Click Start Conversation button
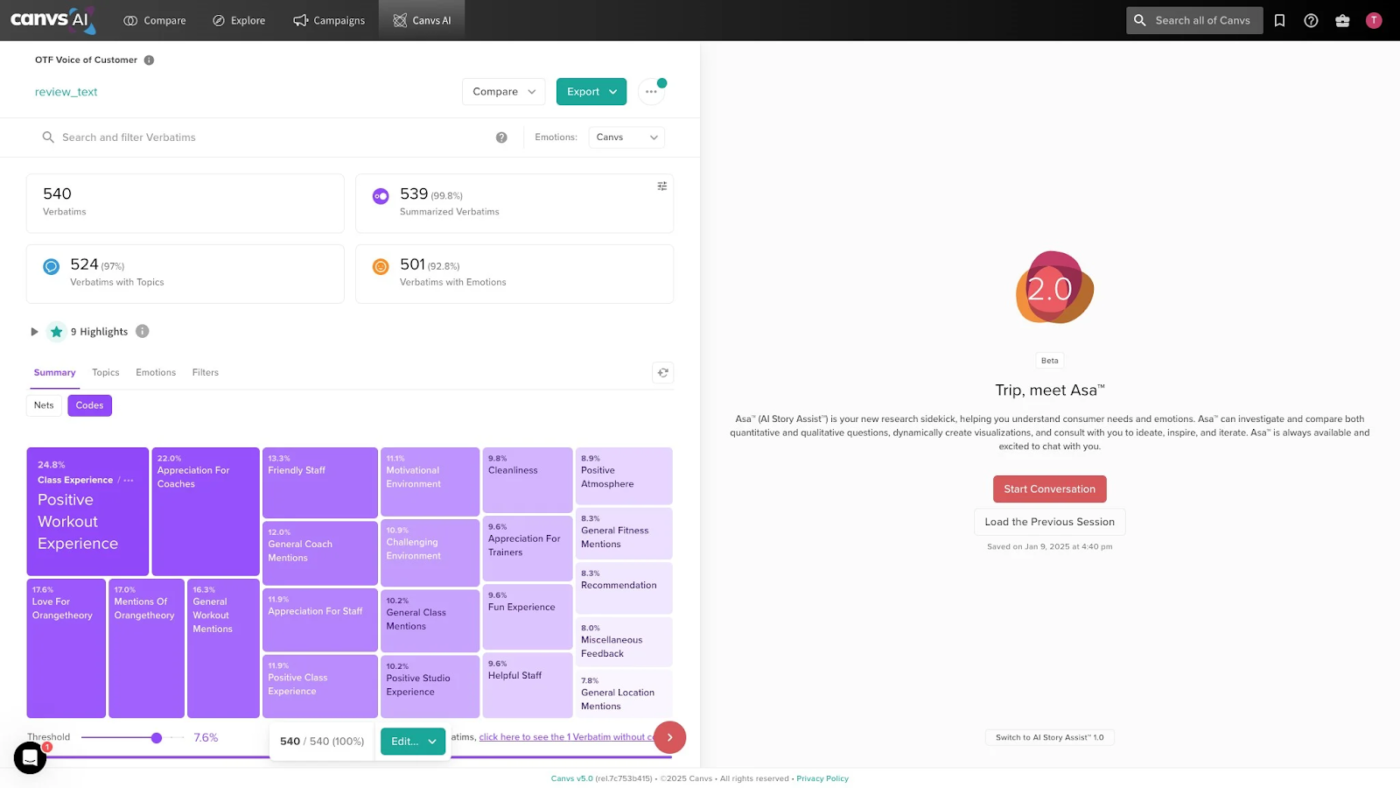This screenshot has width=1400, height=788. 1050,489
